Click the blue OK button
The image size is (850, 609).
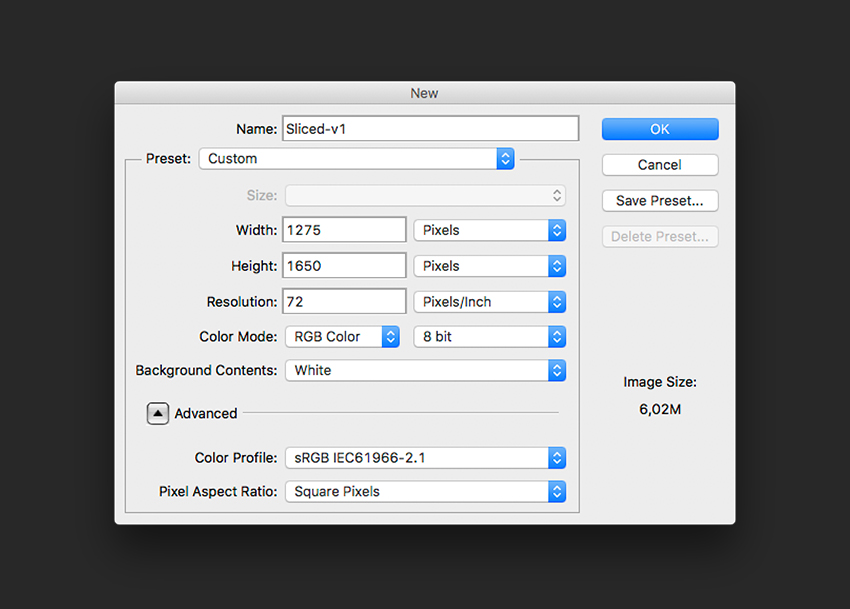pos(660,129)
